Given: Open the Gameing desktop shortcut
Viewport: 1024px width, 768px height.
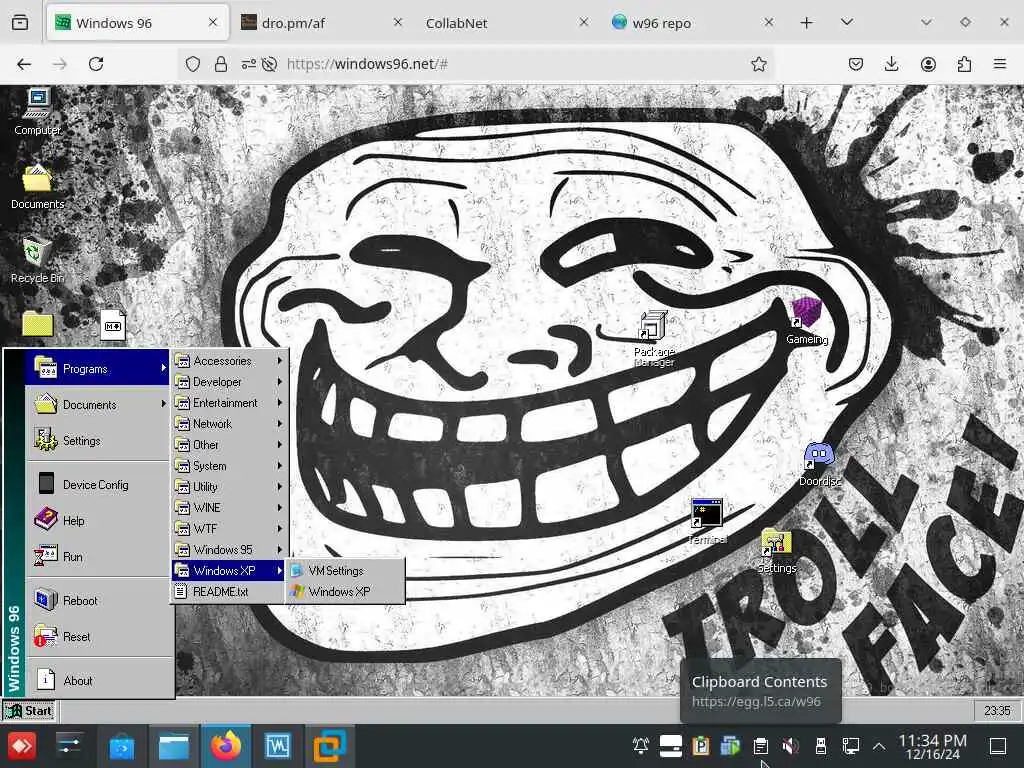Looking at the screenshot, I should click(807, 321).
